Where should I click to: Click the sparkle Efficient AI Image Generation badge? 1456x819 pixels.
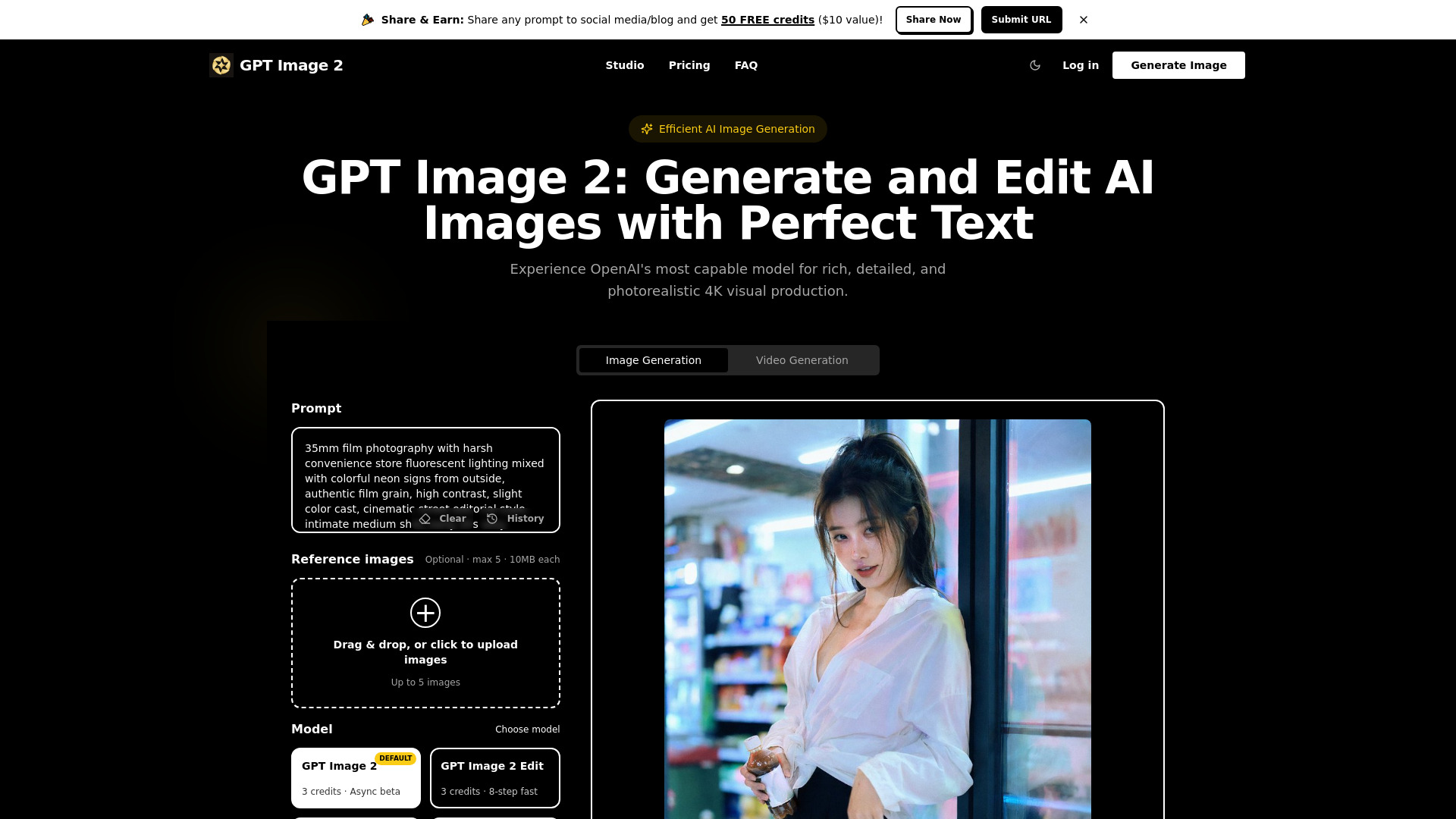(x=726, y=129)
